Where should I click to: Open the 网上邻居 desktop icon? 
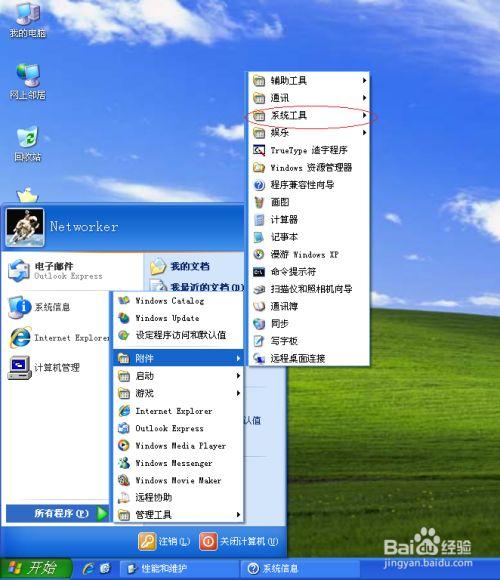pyautogui.click(x=28, y=82)
